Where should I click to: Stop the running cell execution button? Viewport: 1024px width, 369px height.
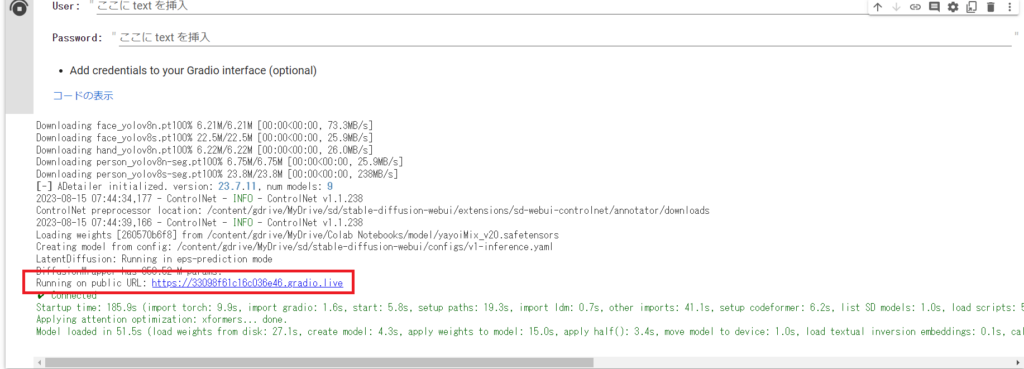(20, 7)
